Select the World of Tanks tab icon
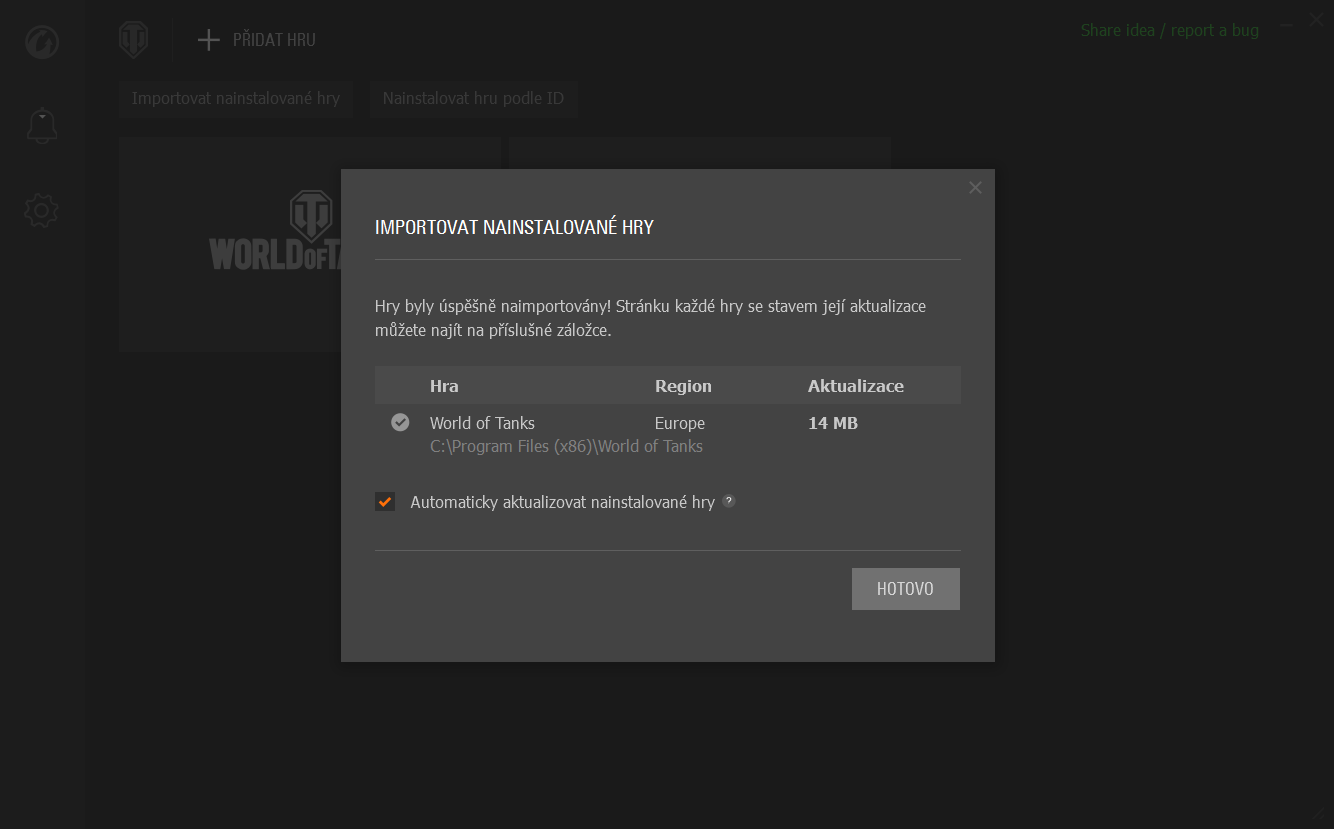The height and width of the screenshot is (829, 1334). click(134, 40)
